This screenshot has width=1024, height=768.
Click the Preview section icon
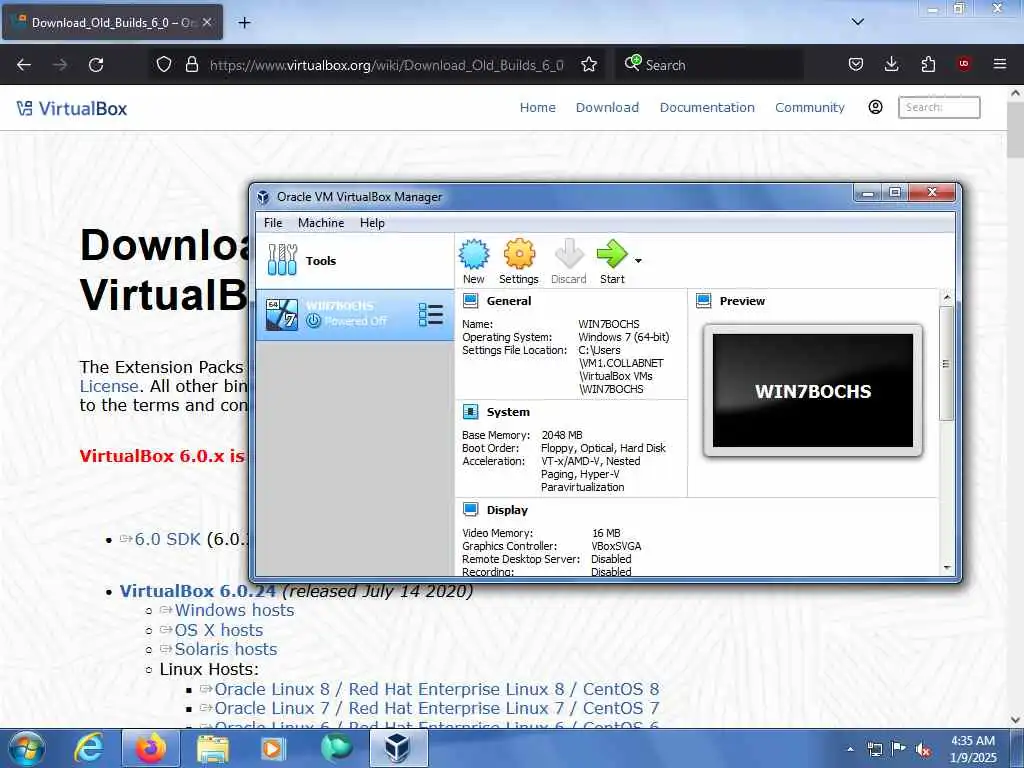pos(703,301)
